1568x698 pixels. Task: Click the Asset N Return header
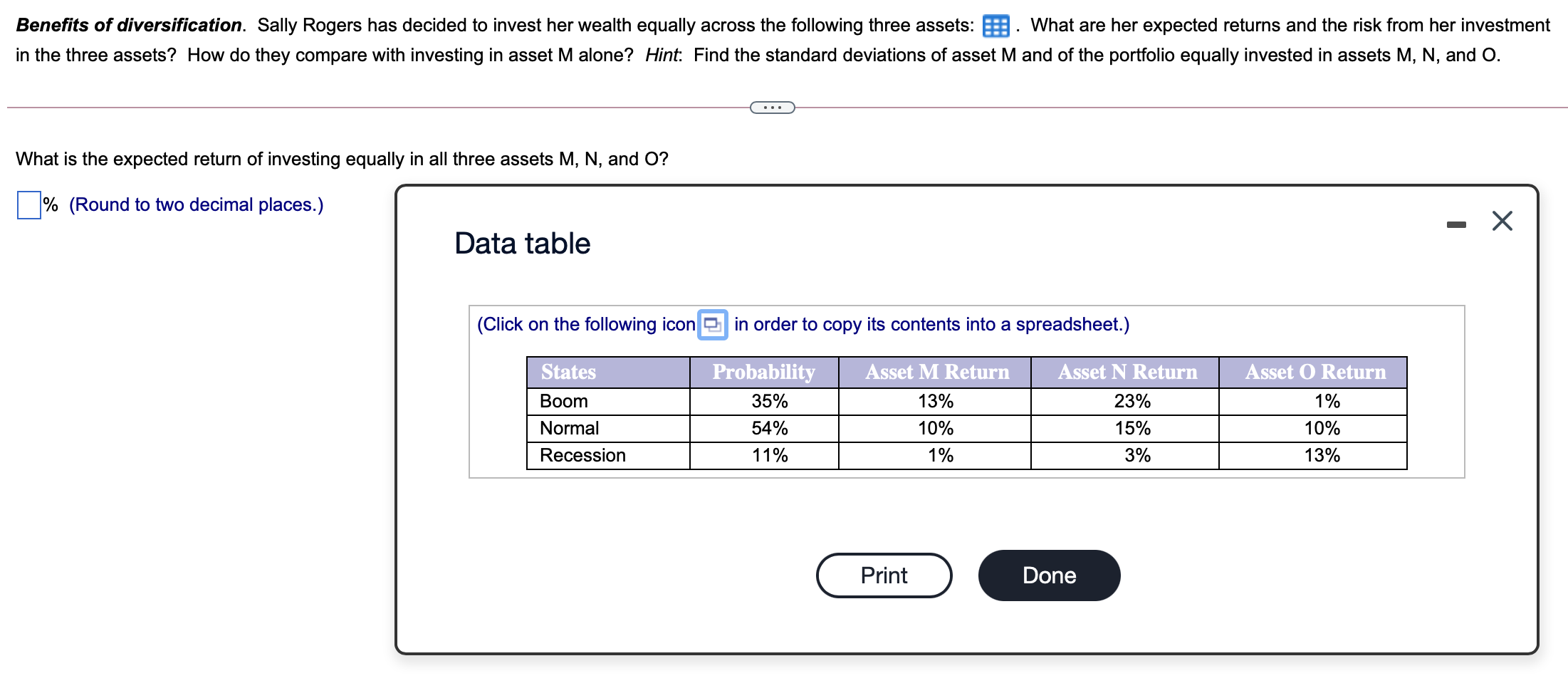pyautogui.click(x=1127, y=372)
